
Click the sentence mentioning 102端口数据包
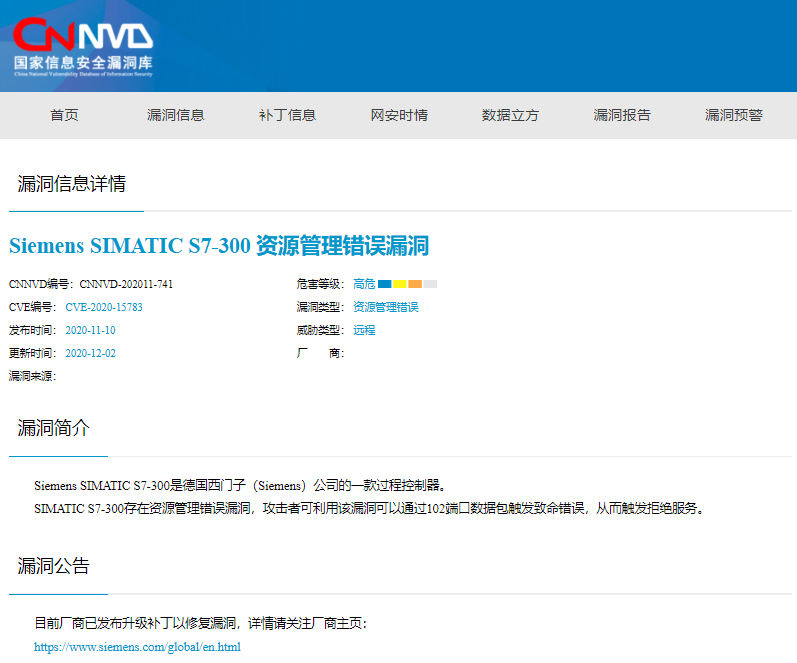click(x=370, y=508)
